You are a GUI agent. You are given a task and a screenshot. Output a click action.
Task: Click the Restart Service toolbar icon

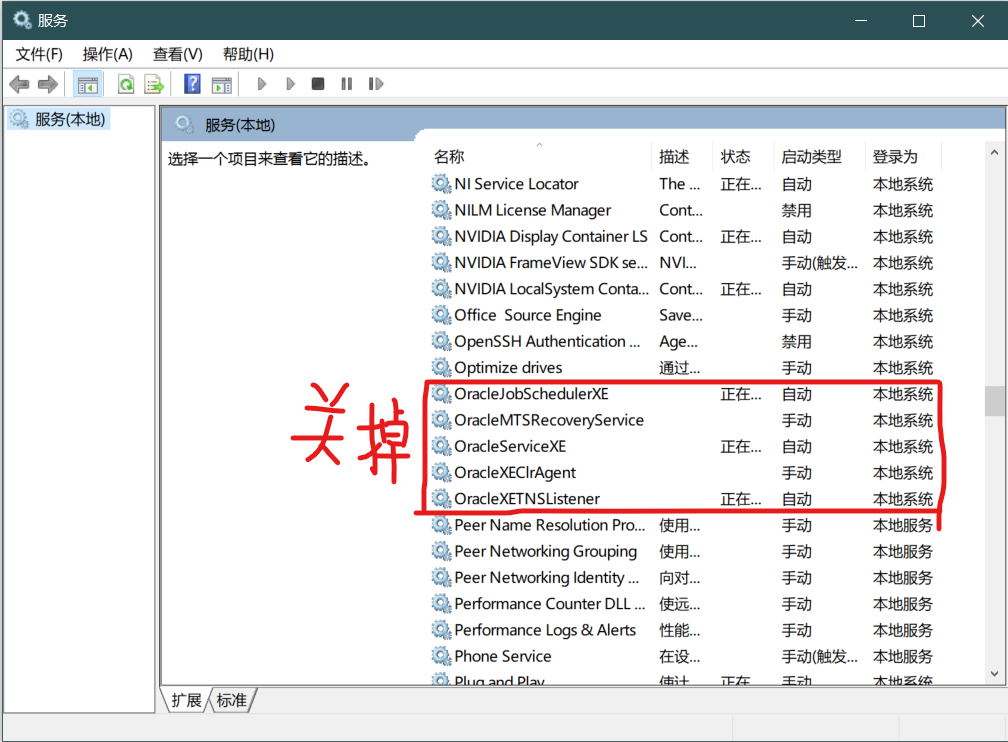tap(376, 84)
